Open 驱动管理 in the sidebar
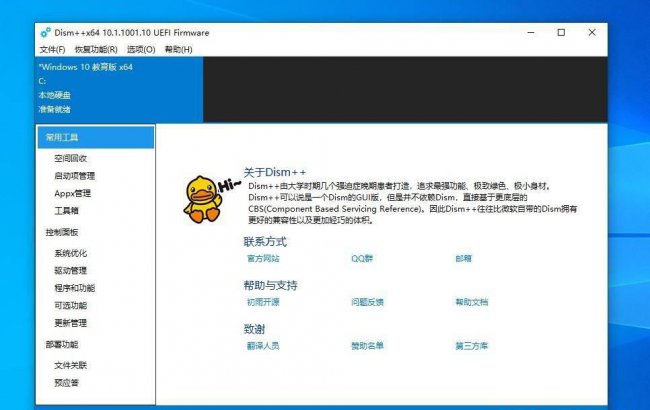The image size is (650, 410). (70, 270)
